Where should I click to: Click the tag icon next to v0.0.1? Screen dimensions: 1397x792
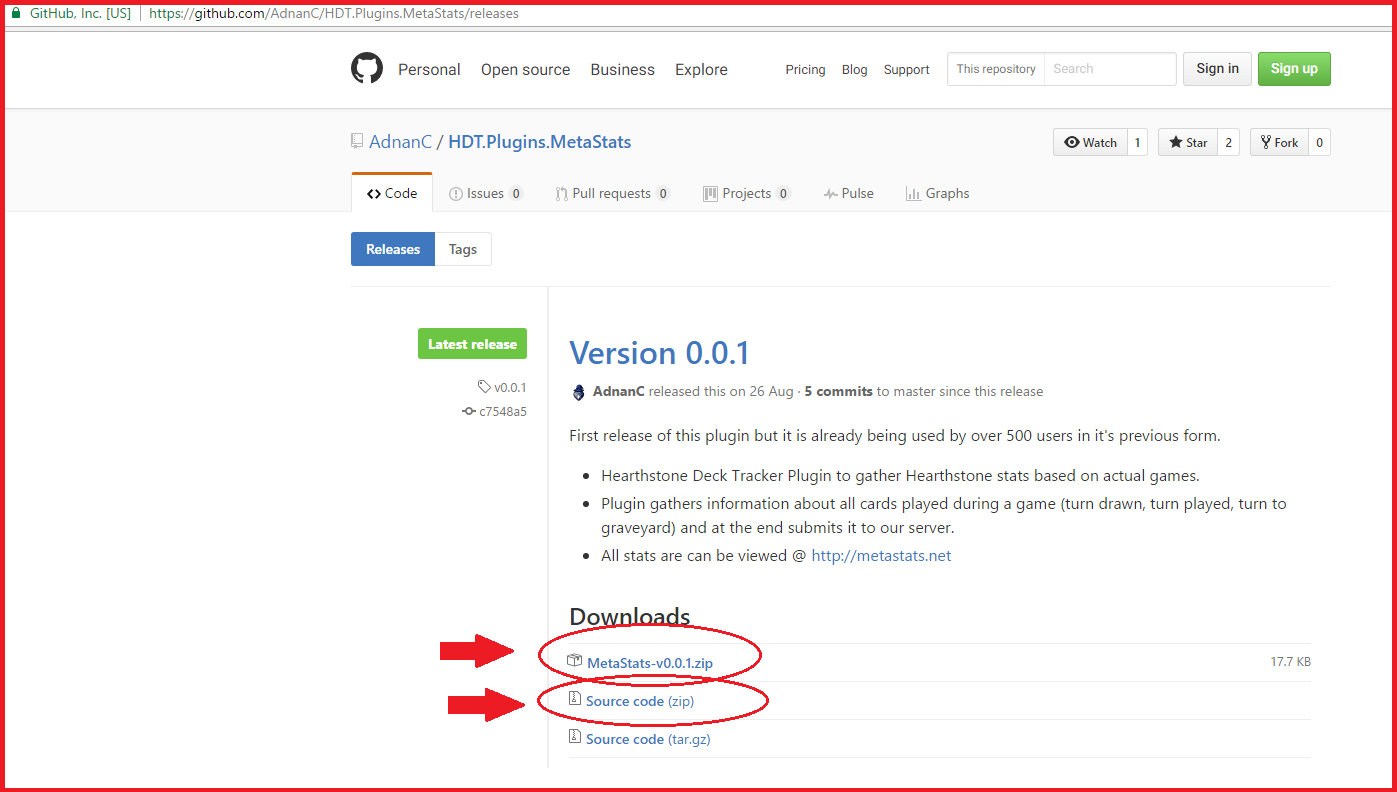(484, 387)
